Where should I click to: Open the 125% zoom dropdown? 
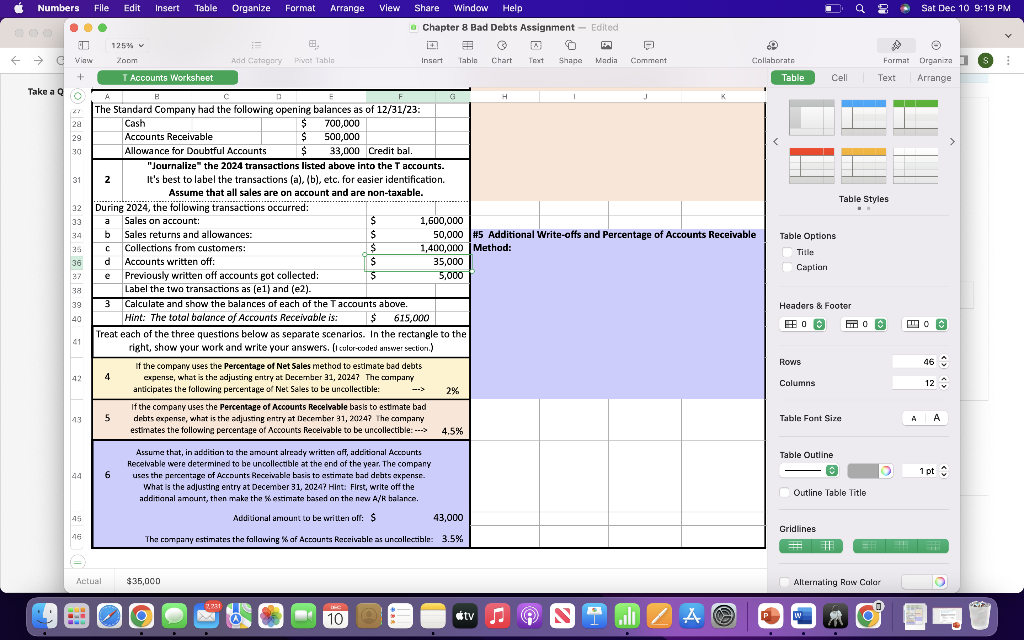[x=126, y=44]
